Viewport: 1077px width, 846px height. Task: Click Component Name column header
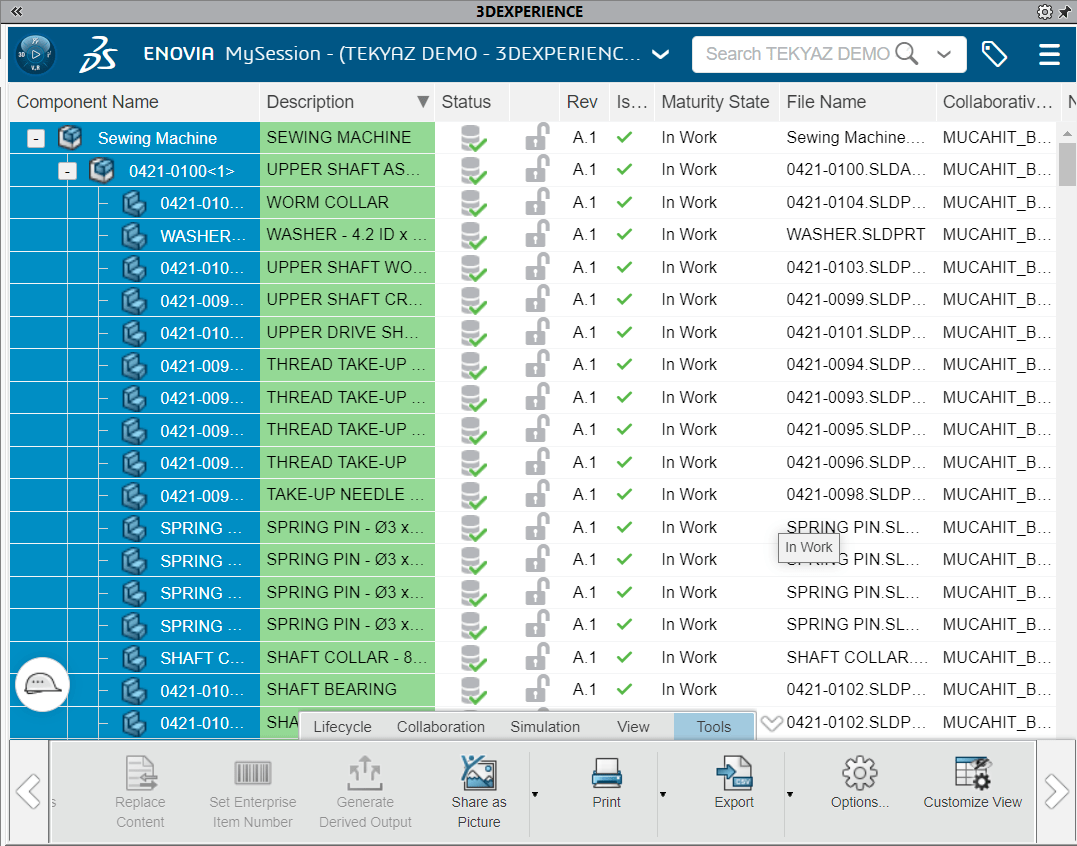coord(135,102)
